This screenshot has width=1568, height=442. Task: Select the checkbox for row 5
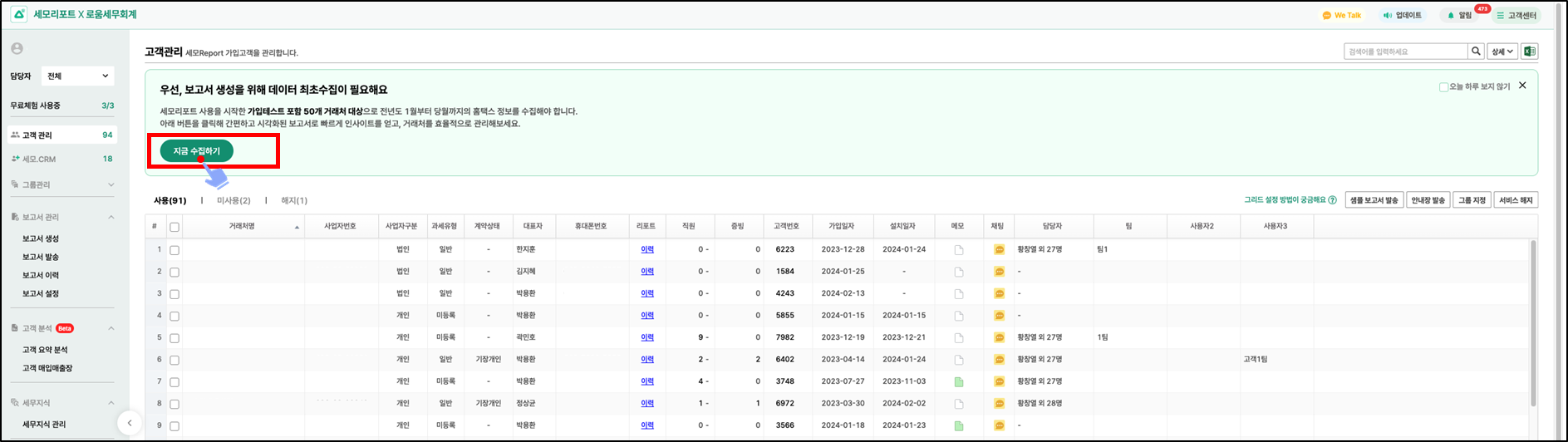174,338
